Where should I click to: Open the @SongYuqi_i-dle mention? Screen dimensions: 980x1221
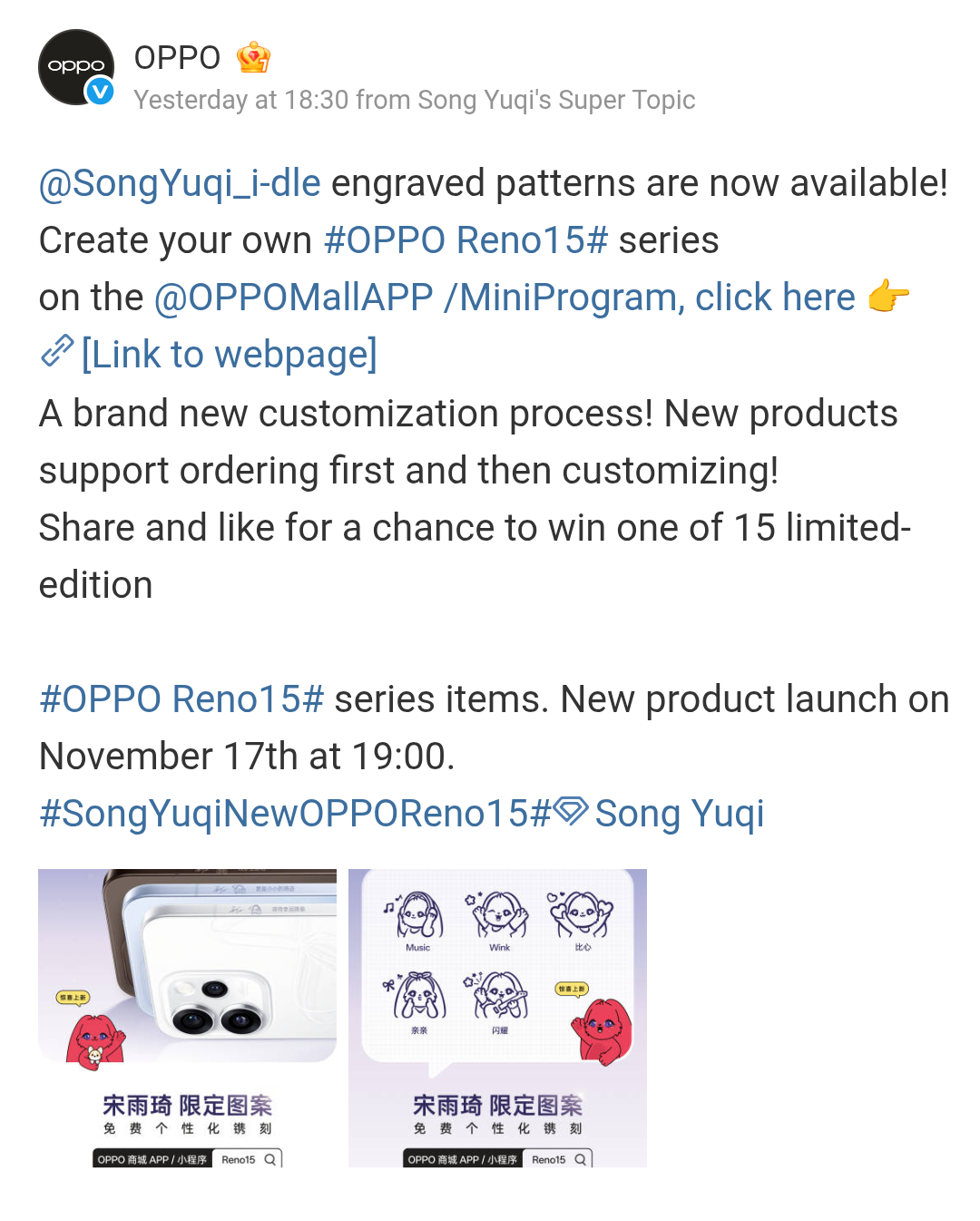pyautogui.click(x=180, y=183)
